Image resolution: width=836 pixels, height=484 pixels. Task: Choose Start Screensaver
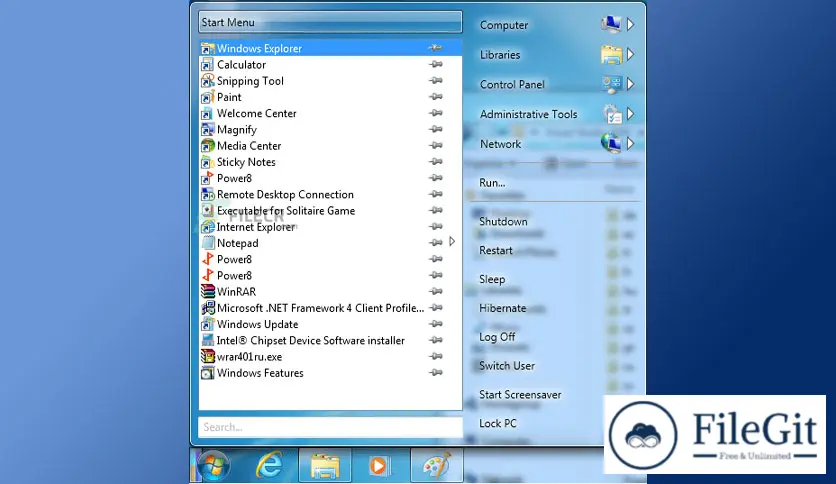[x=520, y=394]
